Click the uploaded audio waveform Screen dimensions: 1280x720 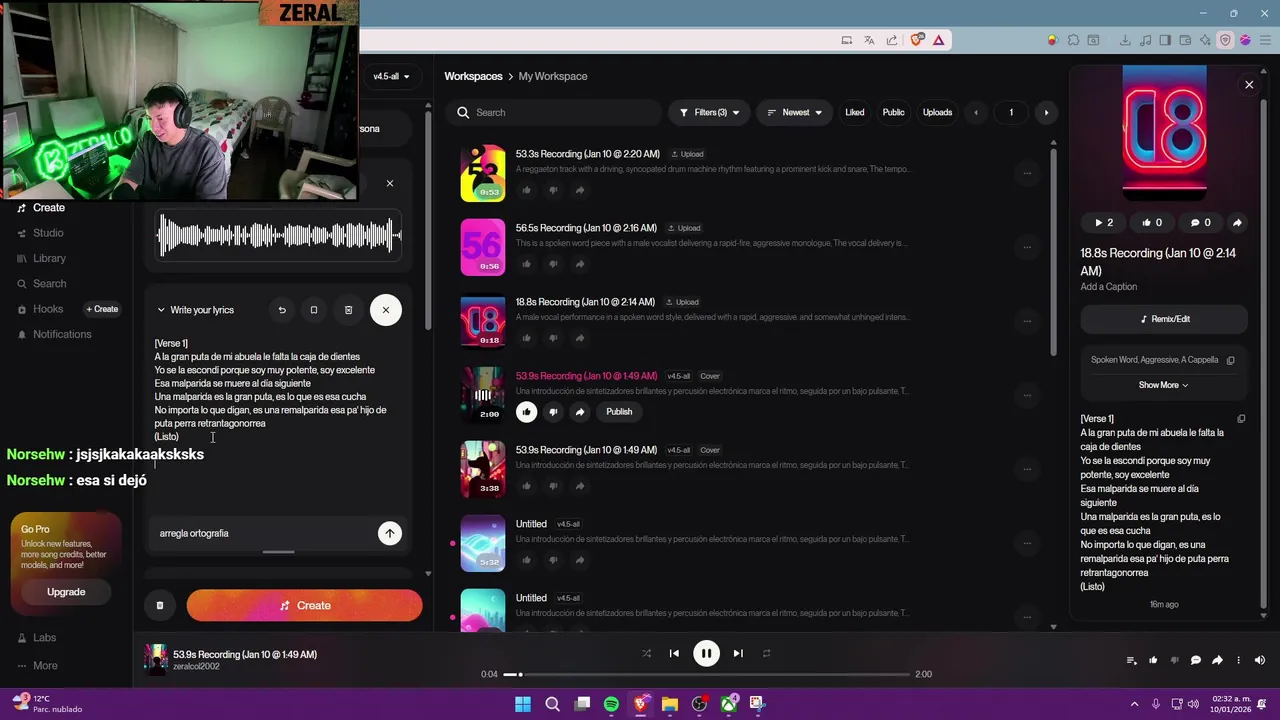pyautogui.click(x=279, y=237)
